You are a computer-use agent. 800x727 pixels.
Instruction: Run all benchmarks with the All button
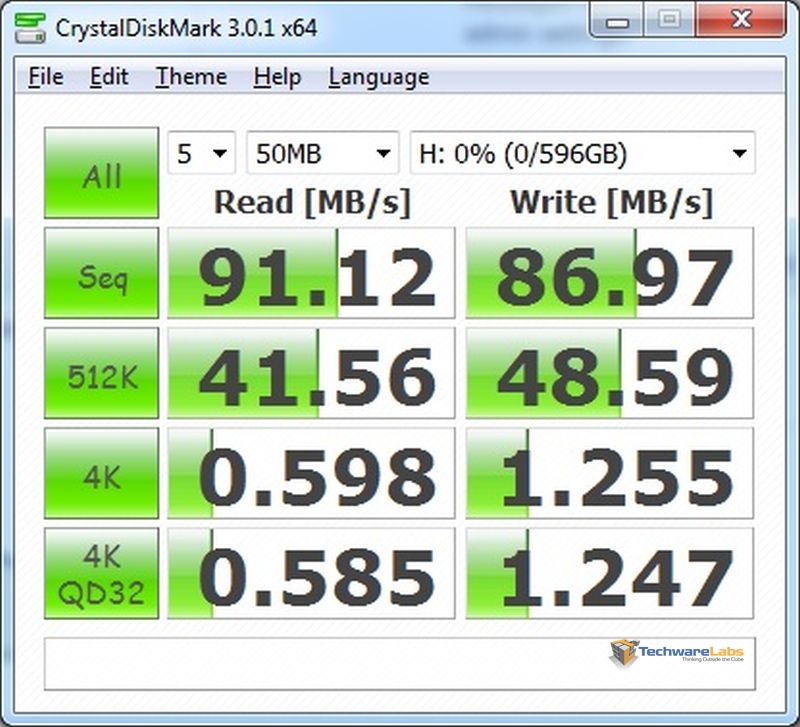[x=102, y=173]
